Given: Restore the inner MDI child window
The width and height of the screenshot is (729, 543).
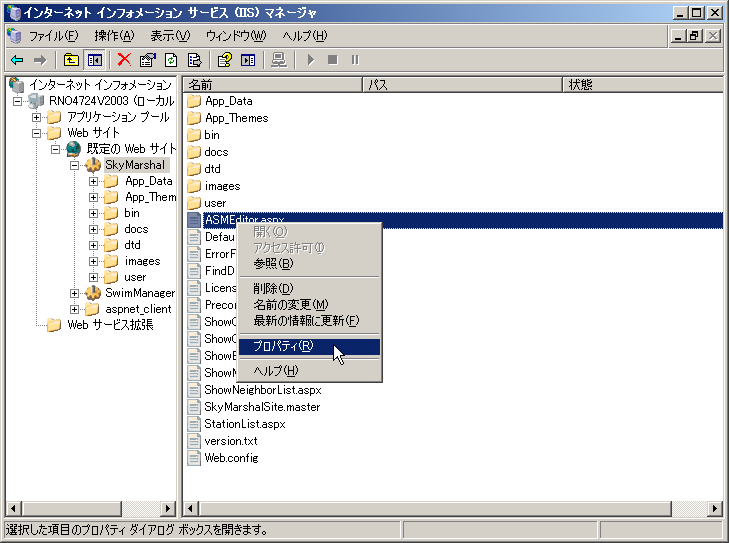Looking at the screenshot, I should click(x=695, y=36).
